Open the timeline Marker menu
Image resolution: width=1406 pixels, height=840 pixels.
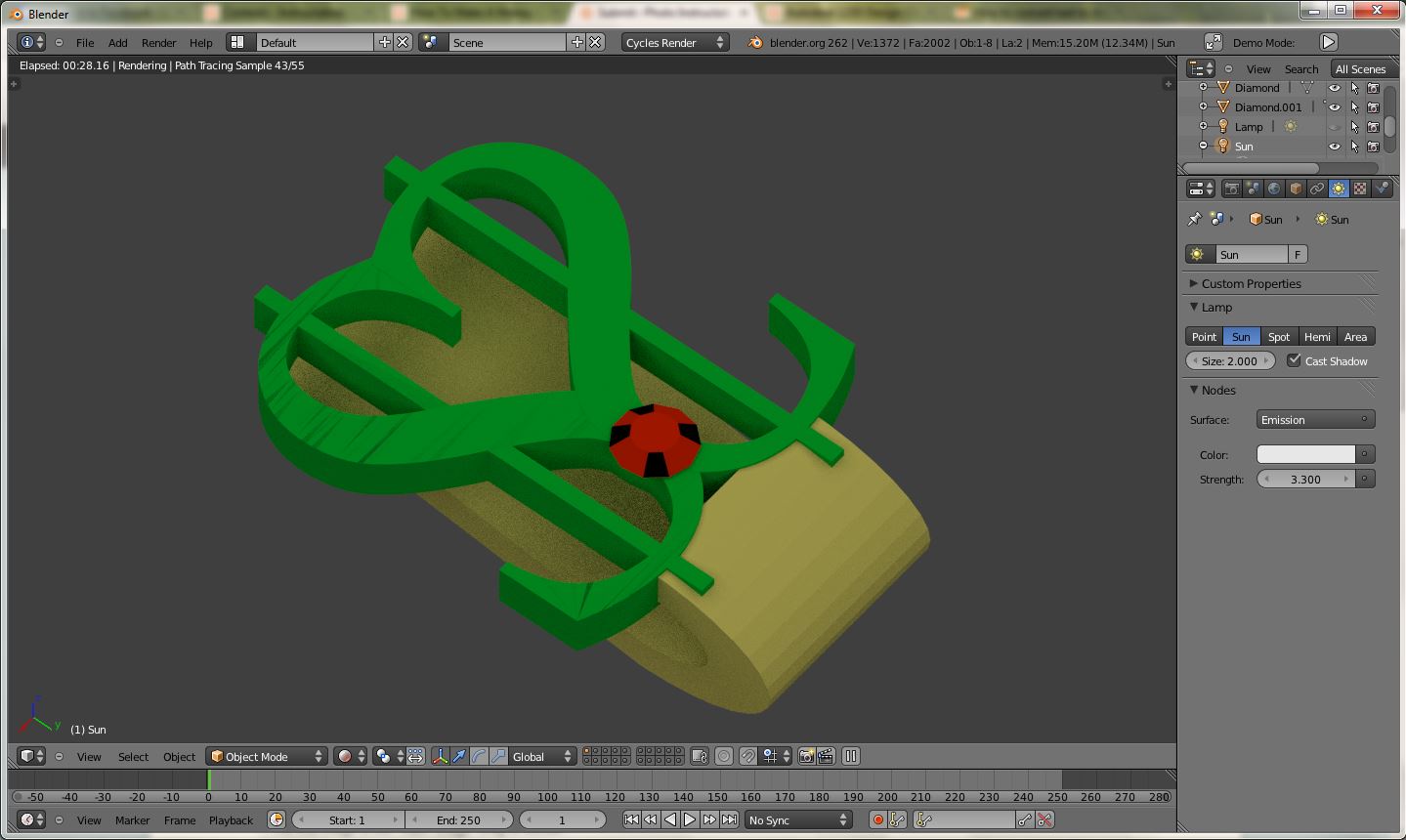[132, 820]
